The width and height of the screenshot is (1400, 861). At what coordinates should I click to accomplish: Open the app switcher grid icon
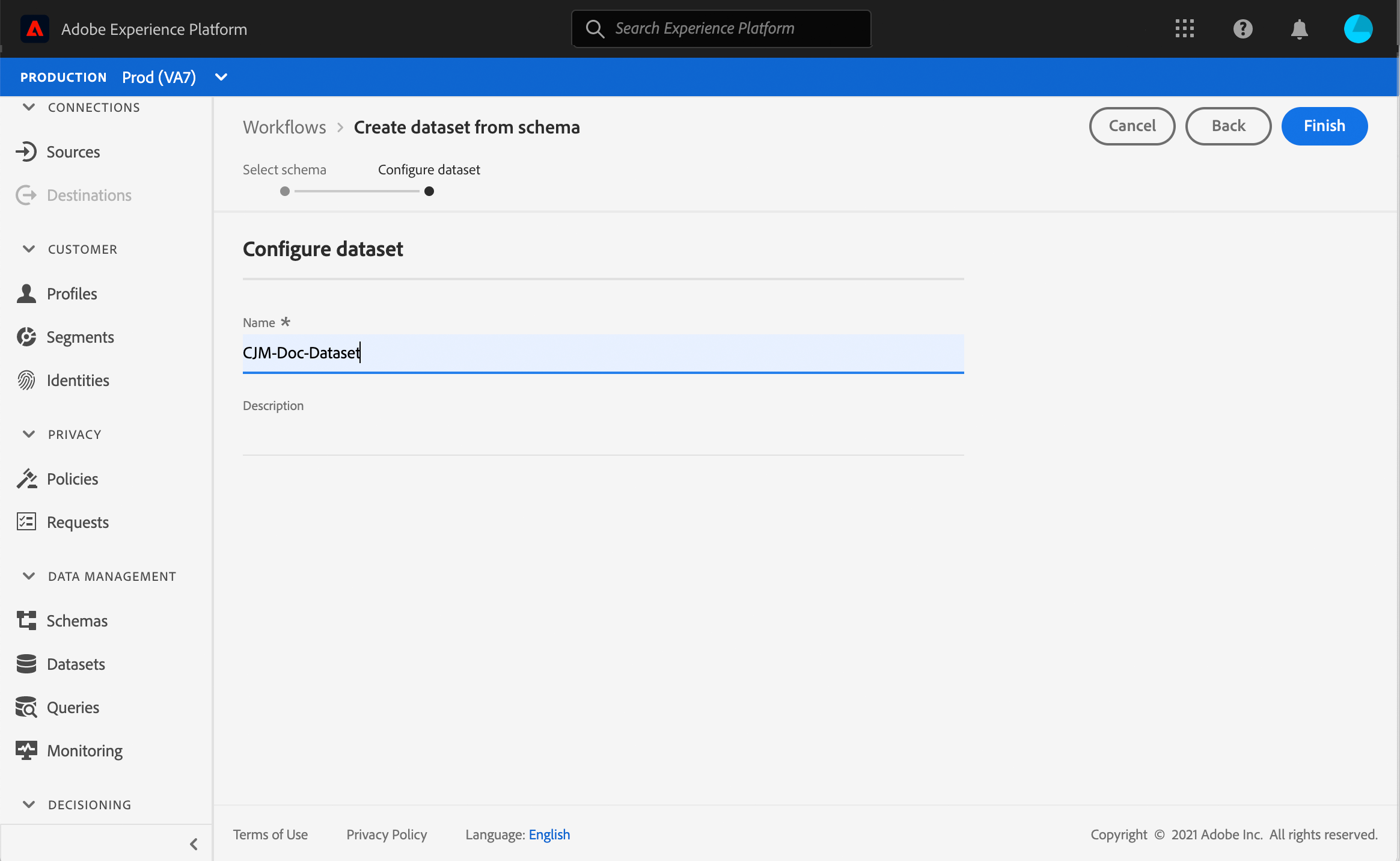[x=1184, y=29]
